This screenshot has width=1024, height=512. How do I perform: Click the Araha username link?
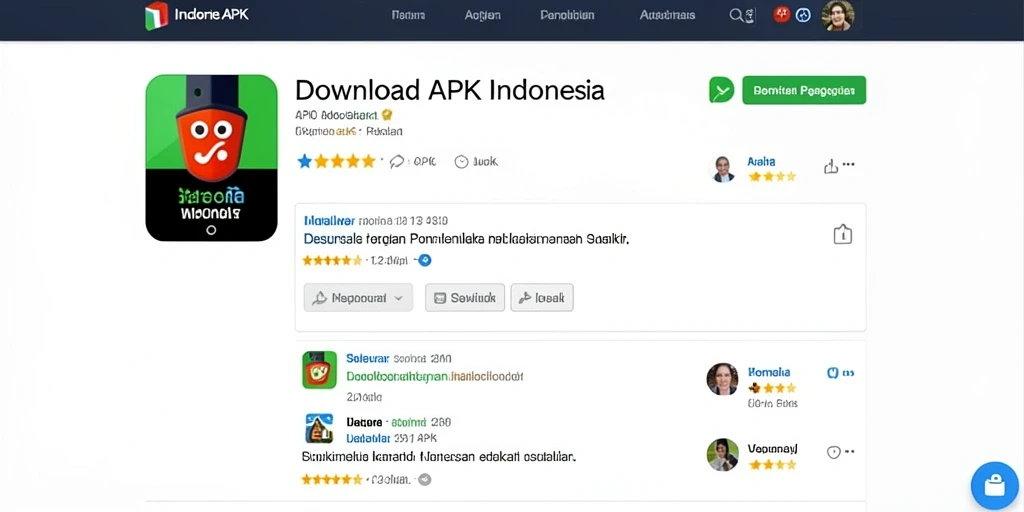pyautogui.click(x=761, y=161)
